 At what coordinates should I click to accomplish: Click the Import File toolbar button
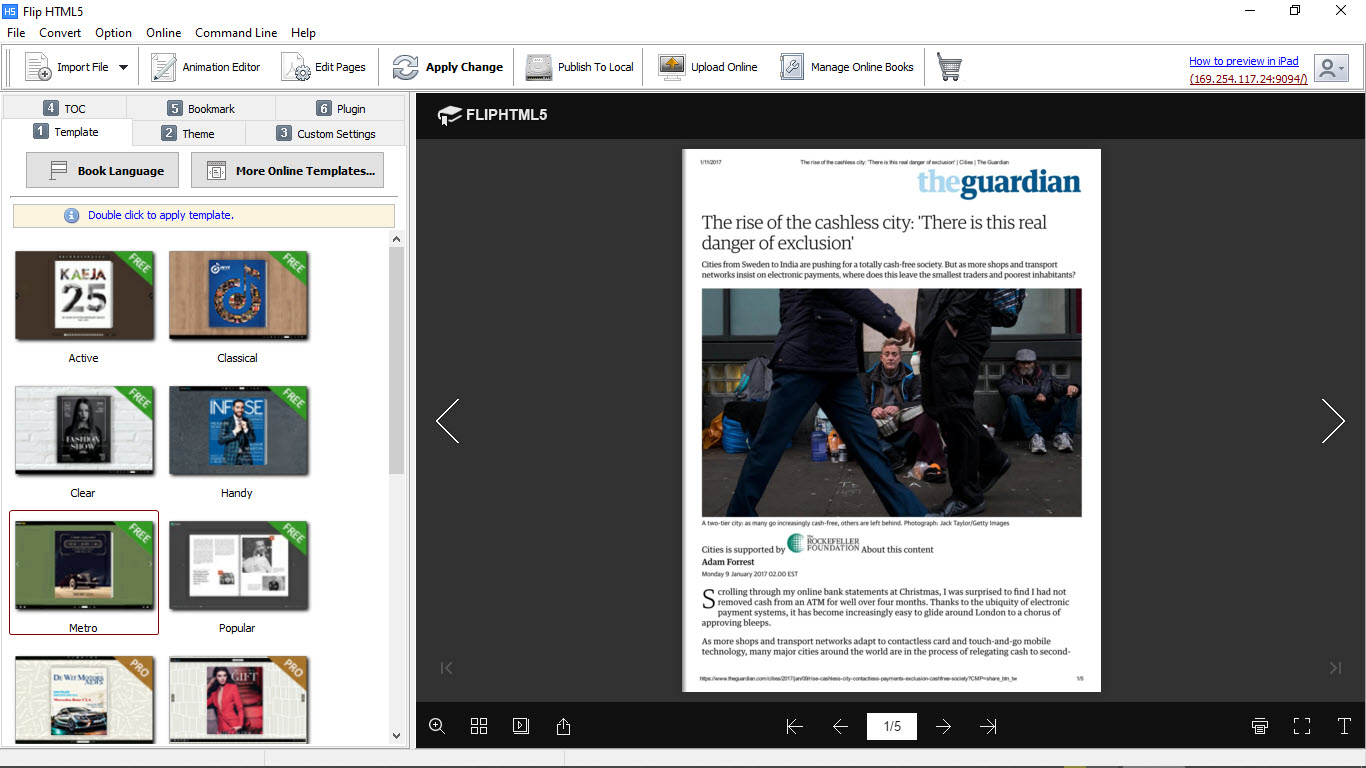click(x=67, y=67)
